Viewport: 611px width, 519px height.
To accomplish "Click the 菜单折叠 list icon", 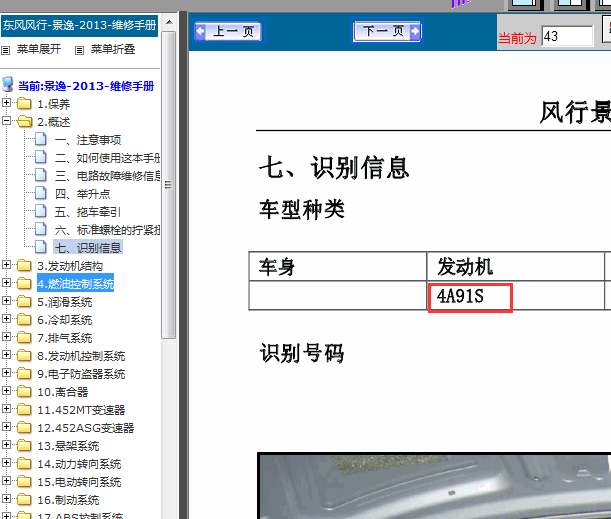I will 79,50.
